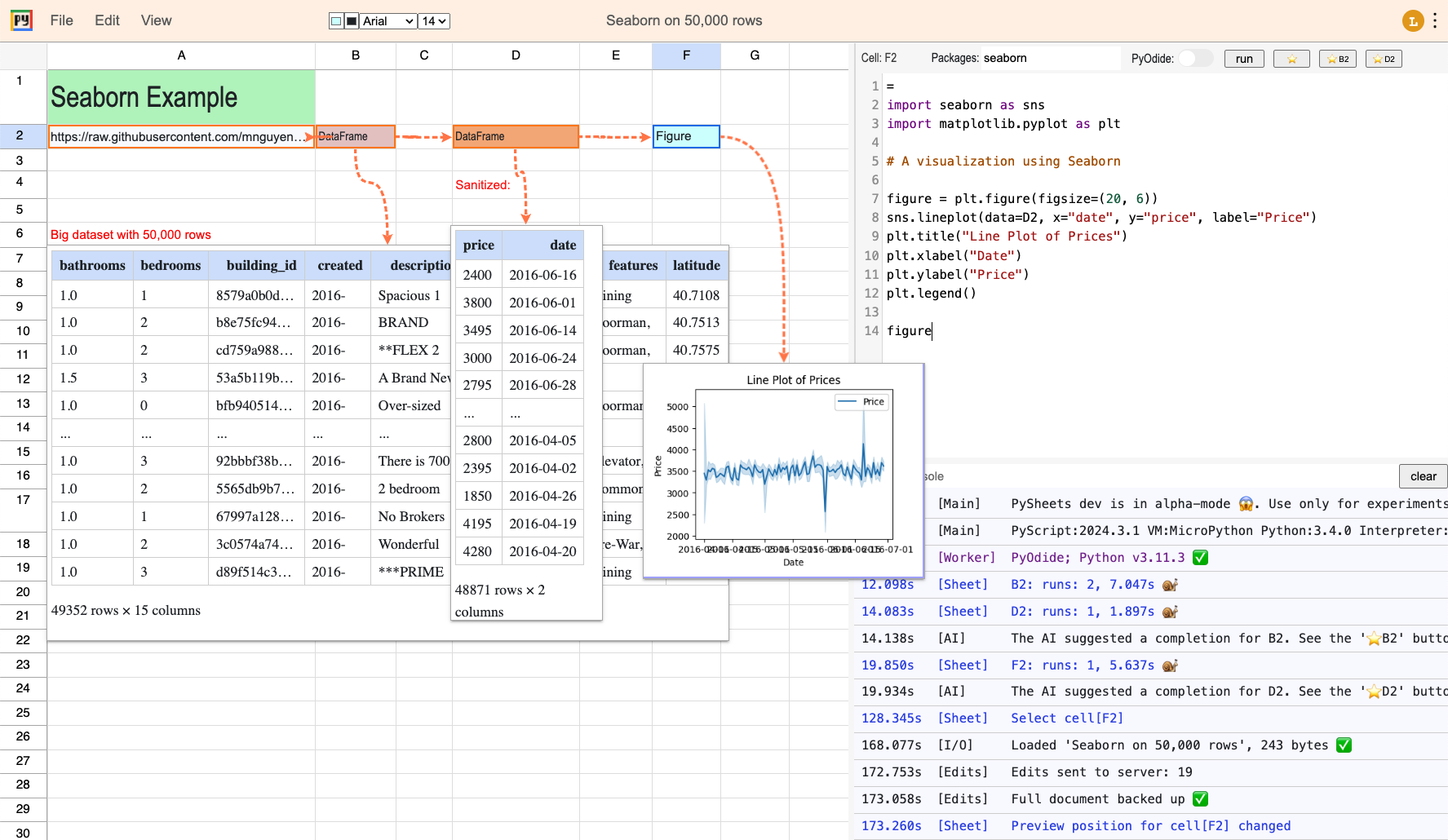The height and width of the screenshot is (840, 1448).
Task: Click the Select cell[F2] console link
Action: pyautogui.click(x=1067, y=718)
